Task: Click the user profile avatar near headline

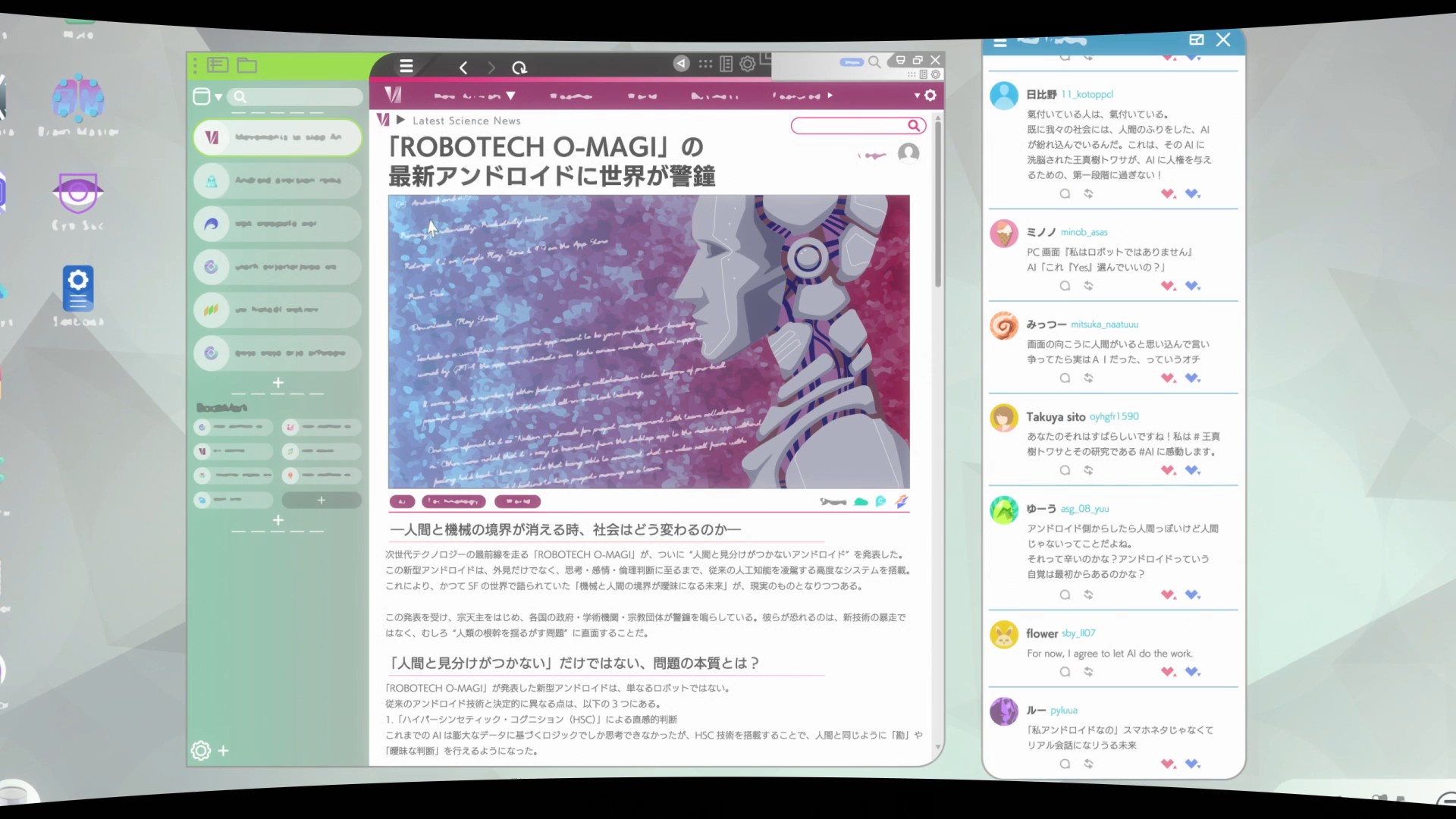Action: pos(908,153)
